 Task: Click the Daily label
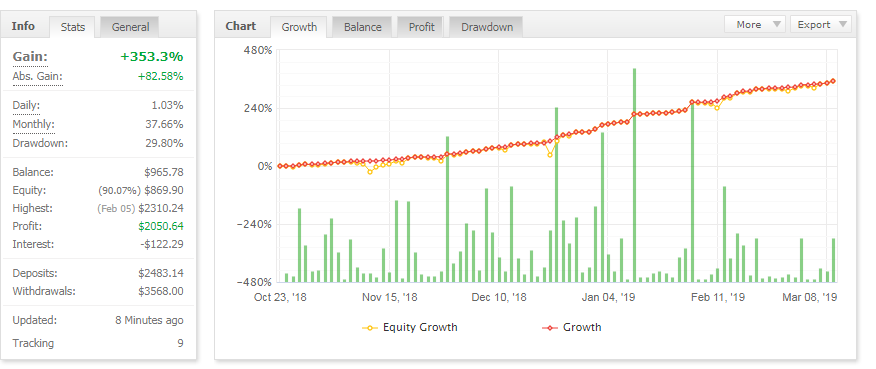point(26,106)
